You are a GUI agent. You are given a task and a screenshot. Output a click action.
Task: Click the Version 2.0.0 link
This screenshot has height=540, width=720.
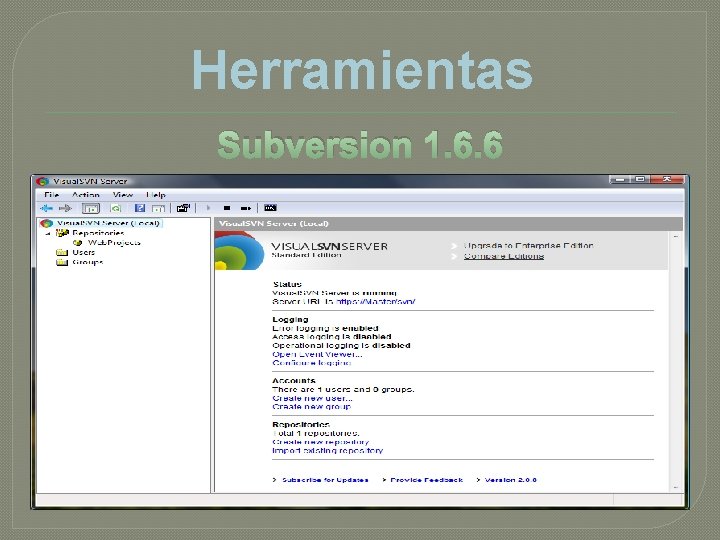click(511, 480)
